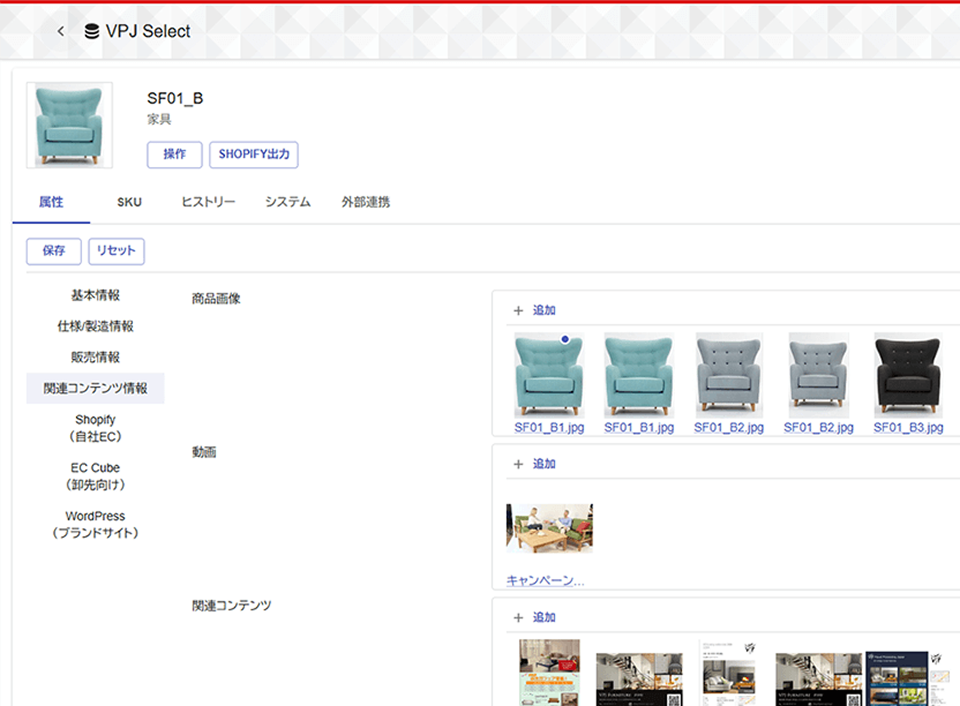Open the campaign video thumbnail with sofa
Viewport: 960px width, 706px height.
point(550,528)
